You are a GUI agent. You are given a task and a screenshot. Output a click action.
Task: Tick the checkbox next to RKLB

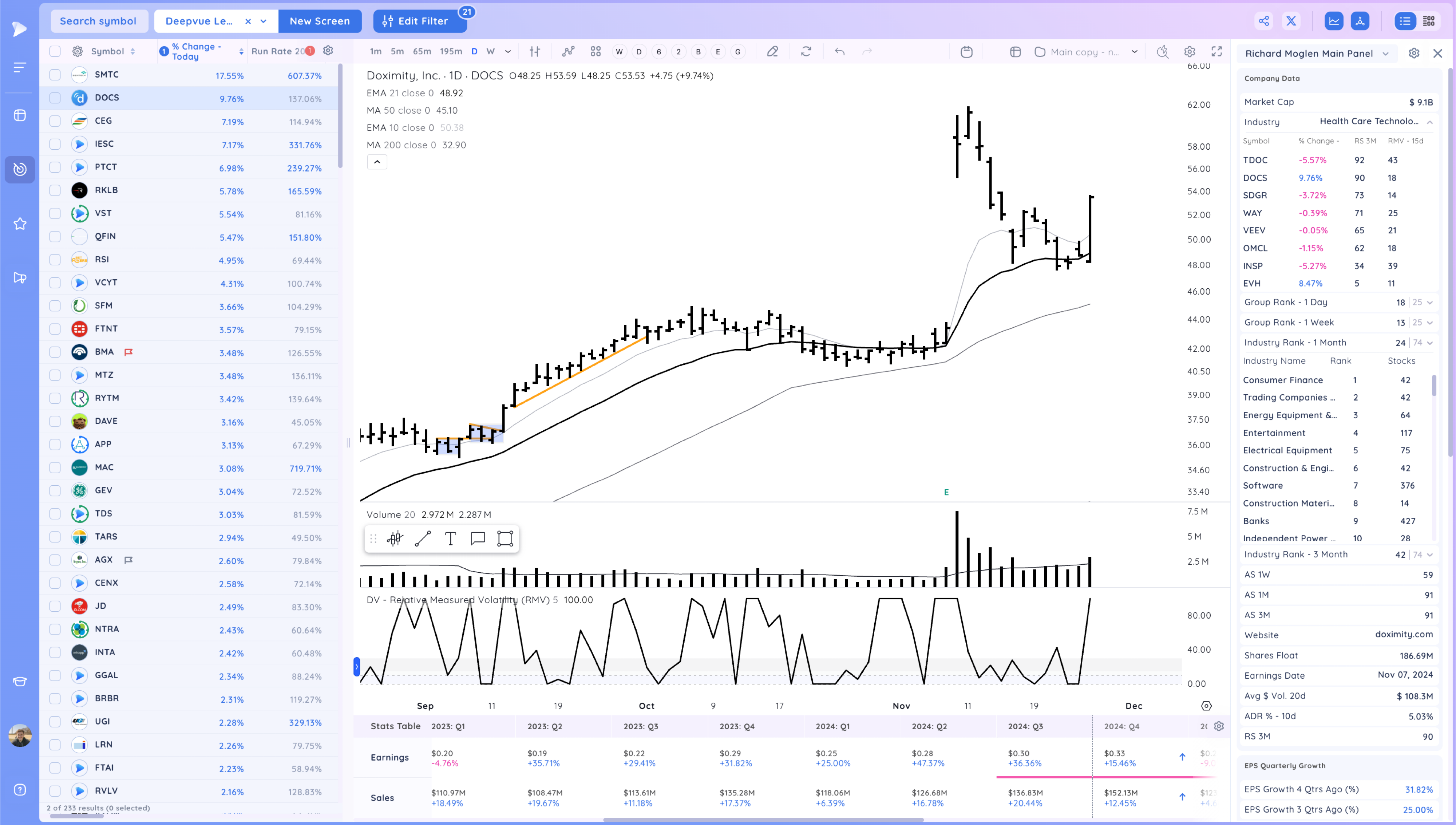[55, 190]
